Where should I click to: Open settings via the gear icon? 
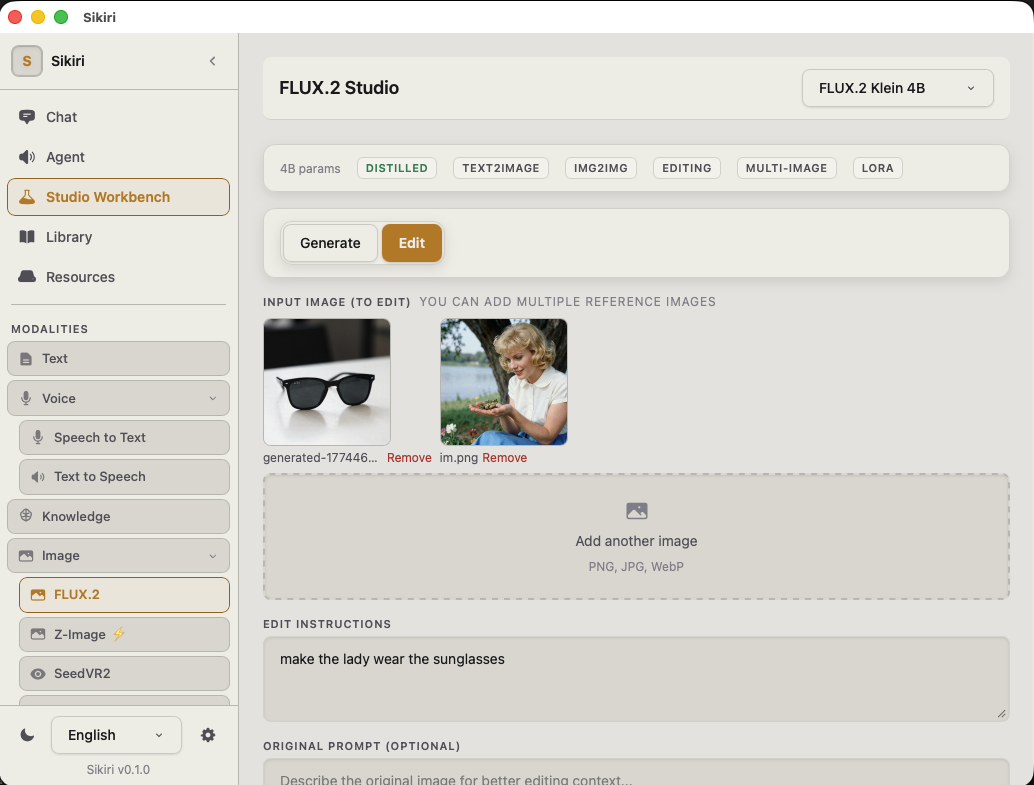208,735
